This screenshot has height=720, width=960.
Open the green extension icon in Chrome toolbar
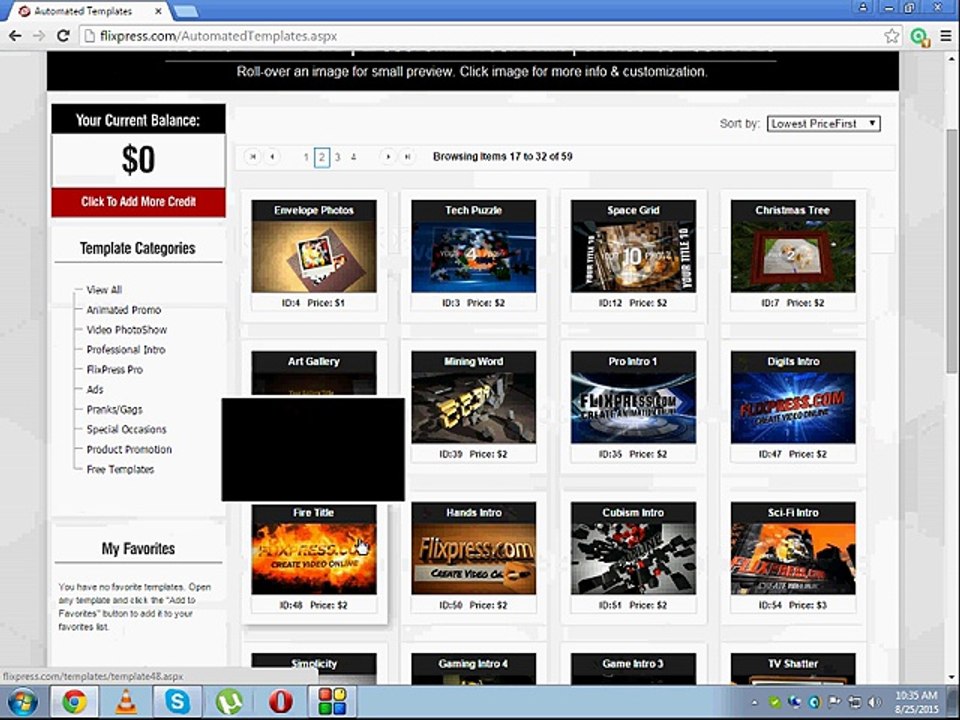click(x=919, y=37)
